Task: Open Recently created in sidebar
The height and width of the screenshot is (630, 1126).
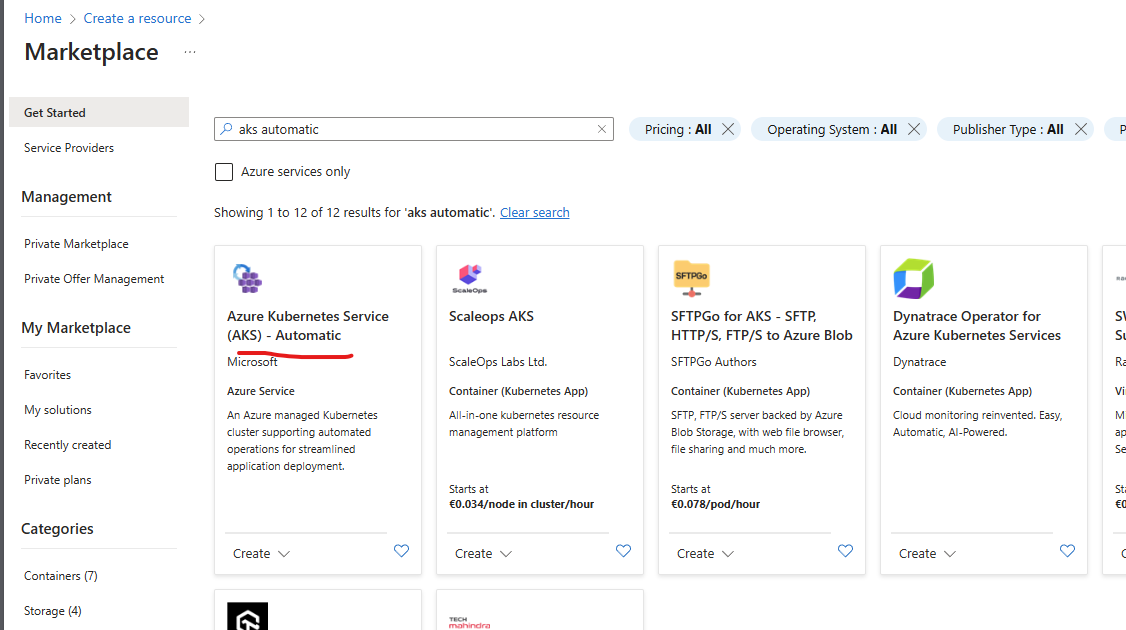Action: click(x=68, y=445)
